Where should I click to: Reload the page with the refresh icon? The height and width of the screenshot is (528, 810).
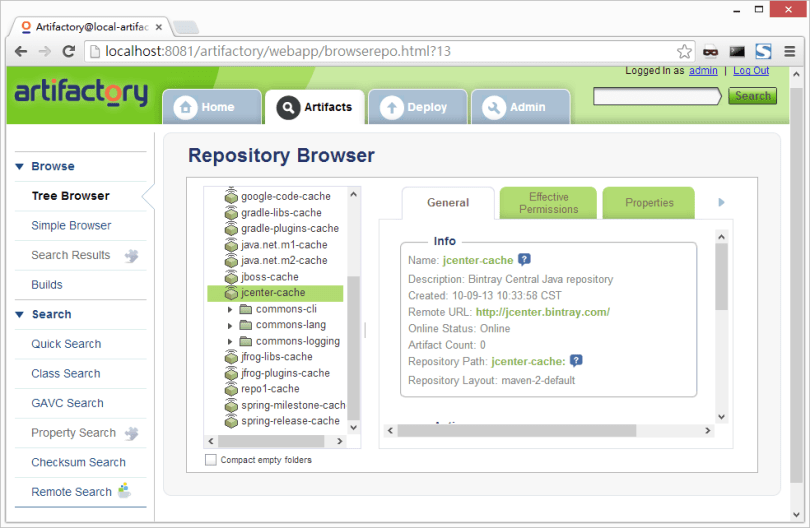[x=72, y=51]
